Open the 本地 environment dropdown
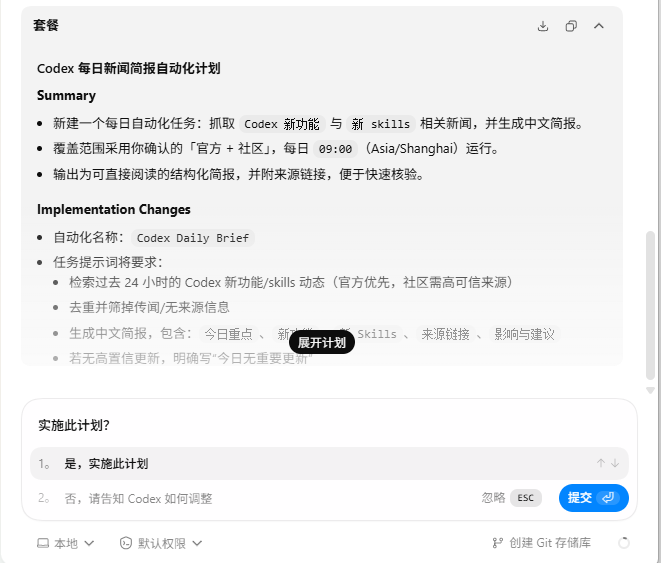Viewport: 661px width, 563px height. [x=66, y=543]
